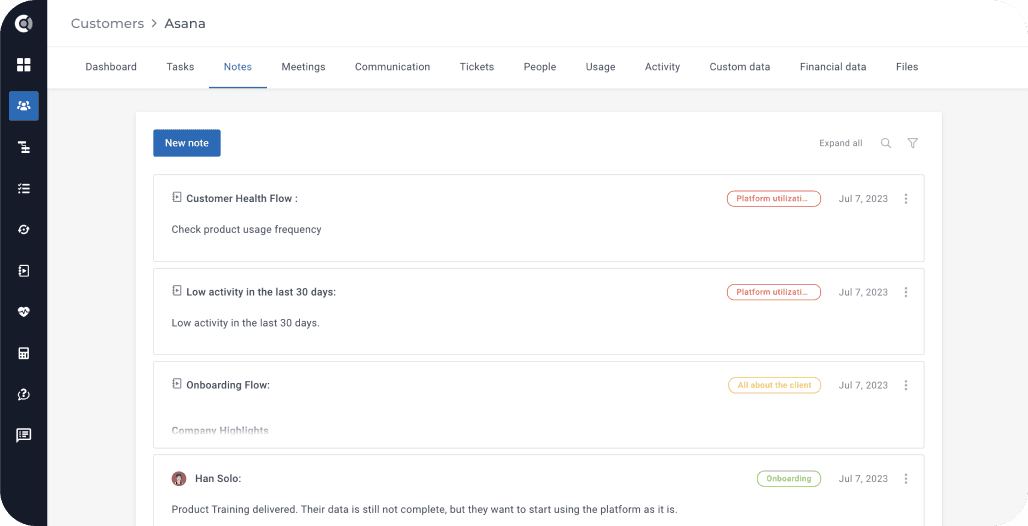The height and width of the screenshot is (526, 1028).
Task: Open the Communication tab
Action: [x=393, y=67]
